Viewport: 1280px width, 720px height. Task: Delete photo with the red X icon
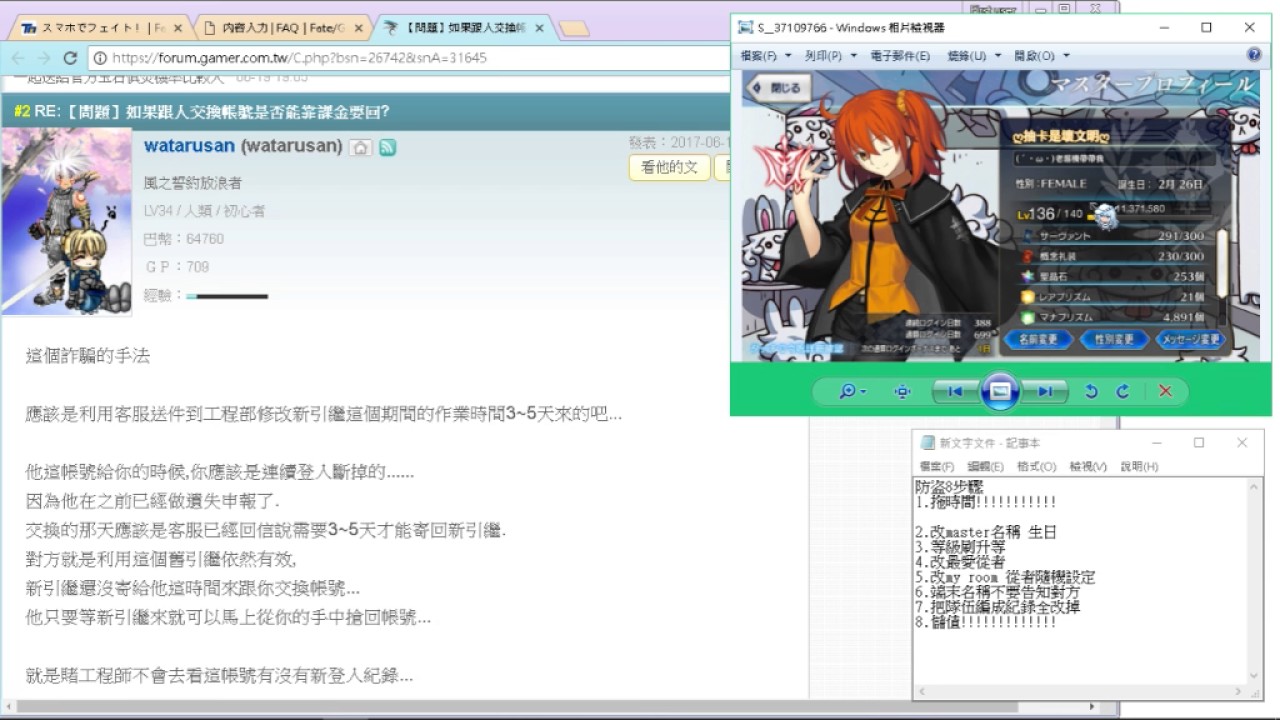pos(1165,391)
